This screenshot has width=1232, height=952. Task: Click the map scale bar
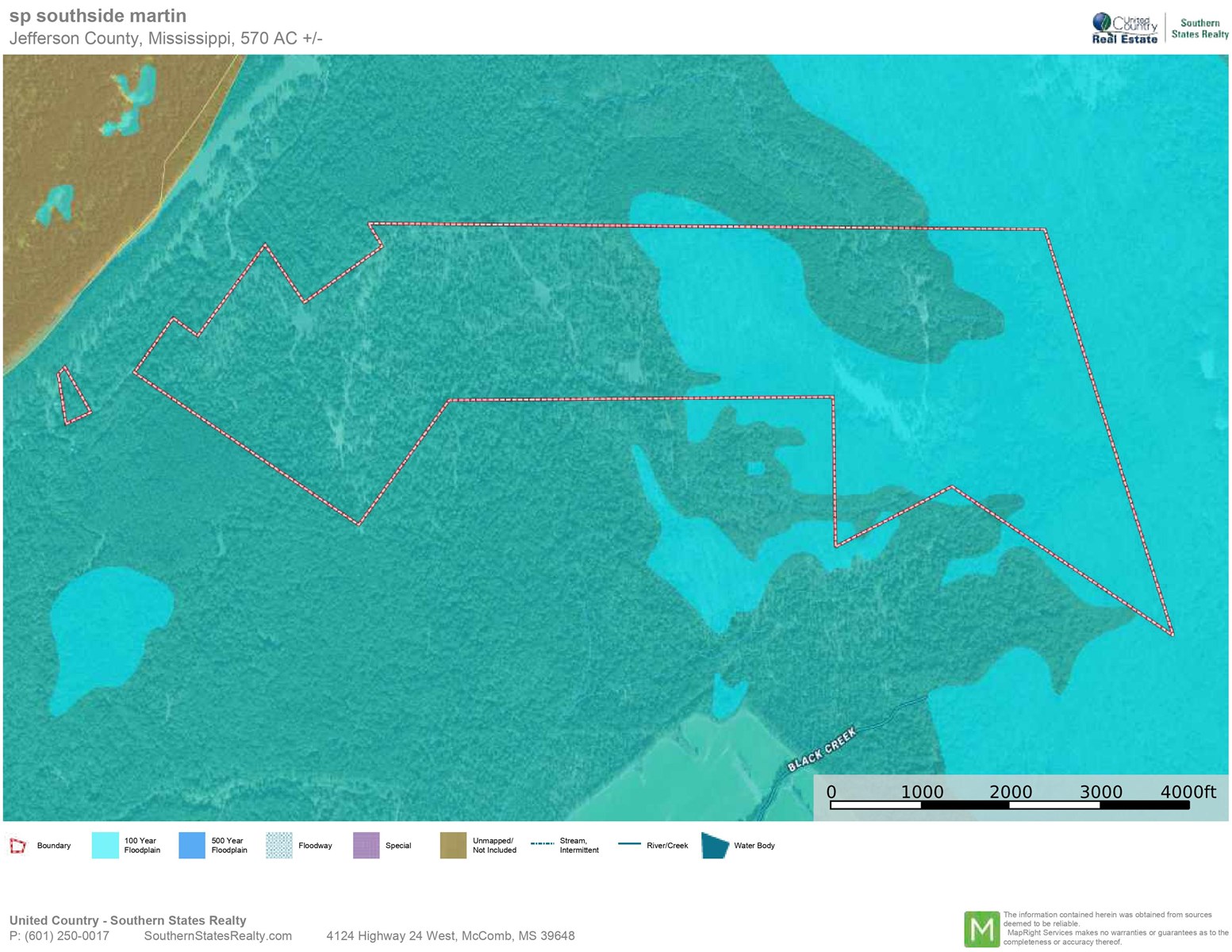pos(1009,805)
